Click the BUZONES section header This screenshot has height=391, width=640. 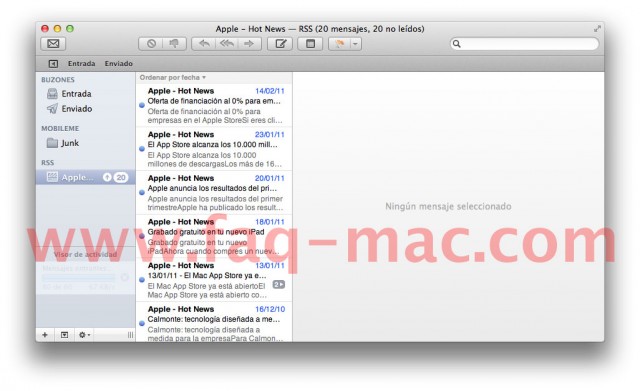pyautogui.click(x=58, y=80)
